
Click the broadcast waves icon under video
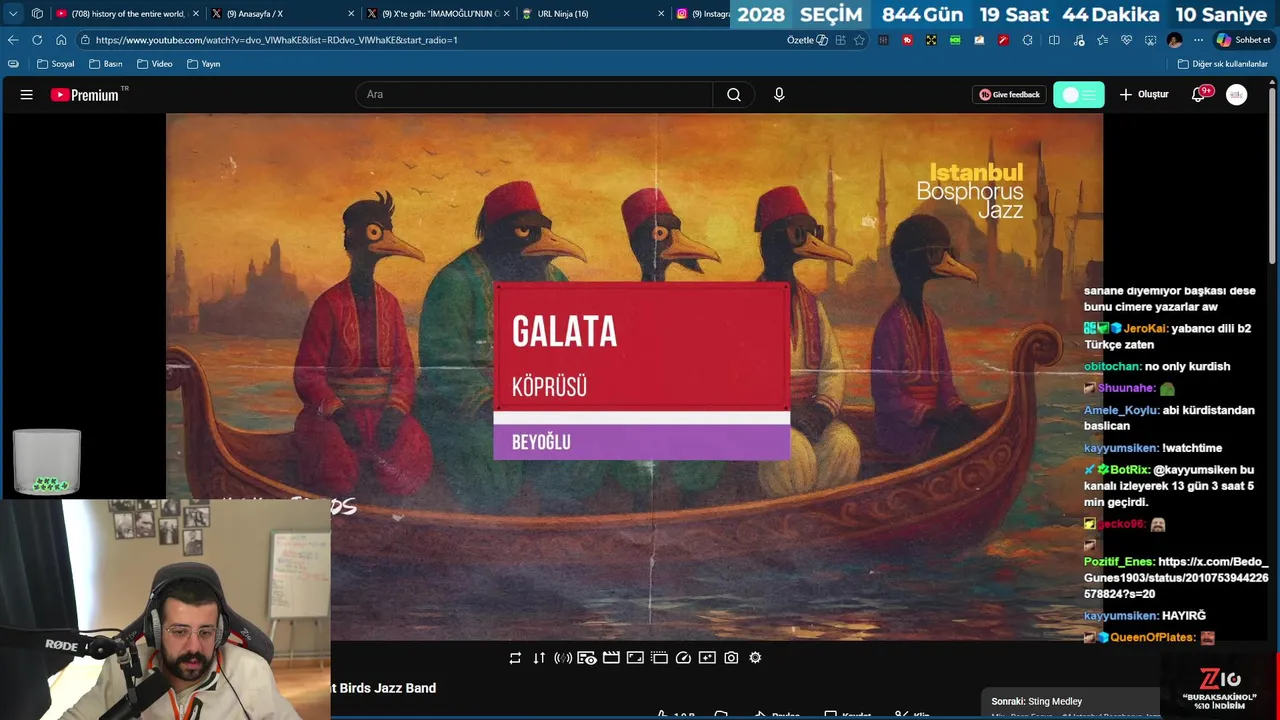click(x=563, y=658)
